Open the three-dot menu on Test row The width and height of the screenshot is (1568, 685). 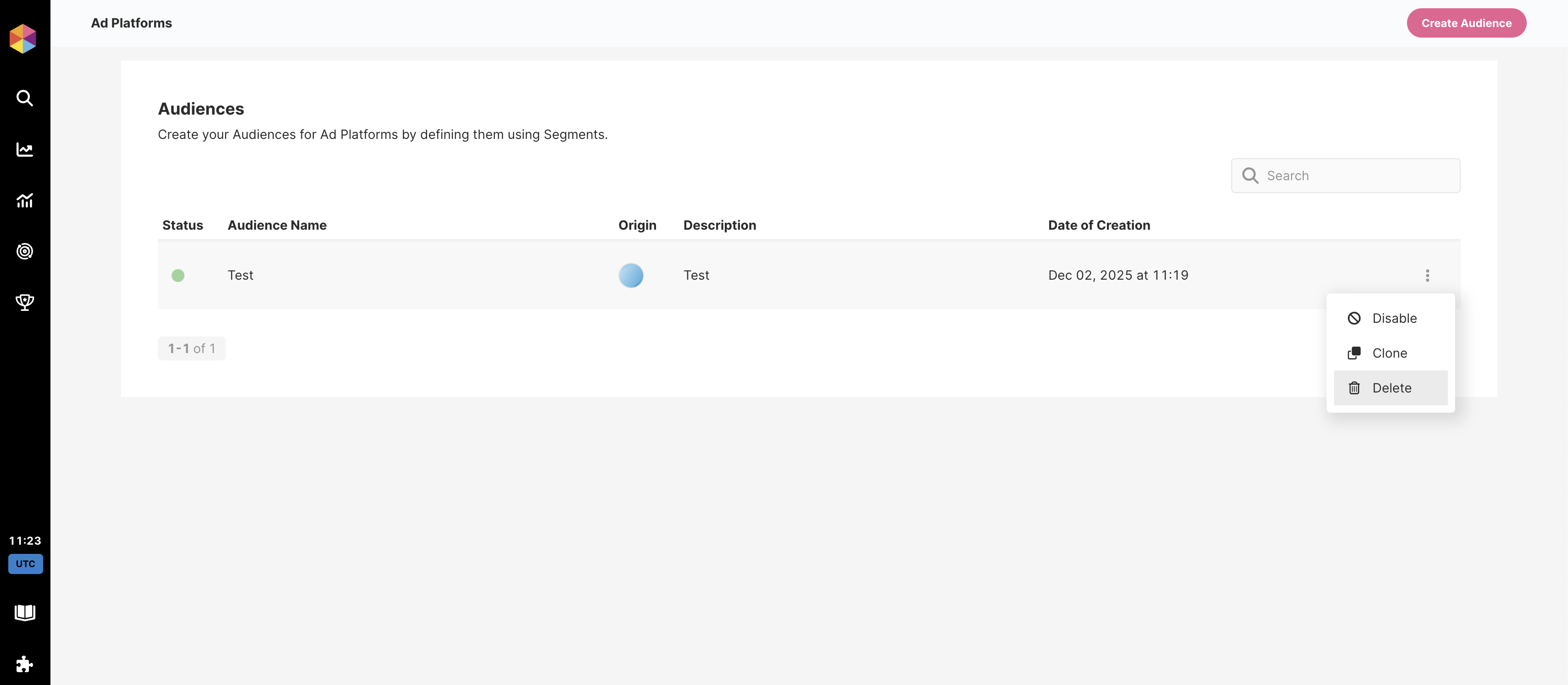[1427, 276]
